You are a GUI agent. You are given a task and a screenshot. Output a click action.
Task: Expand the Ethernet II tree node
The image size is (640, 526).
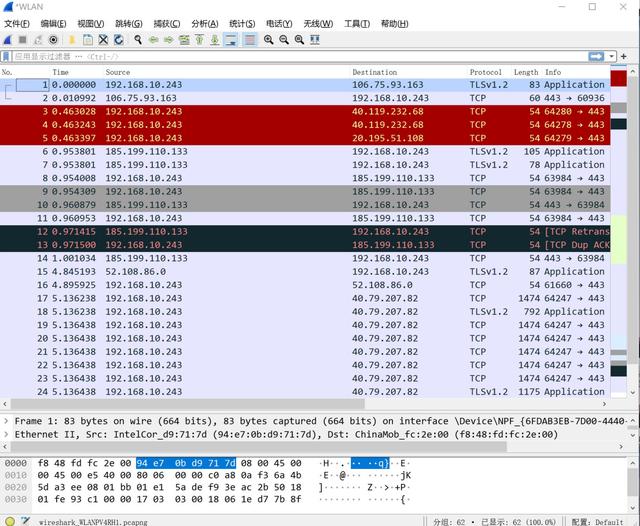pos(7,435)
